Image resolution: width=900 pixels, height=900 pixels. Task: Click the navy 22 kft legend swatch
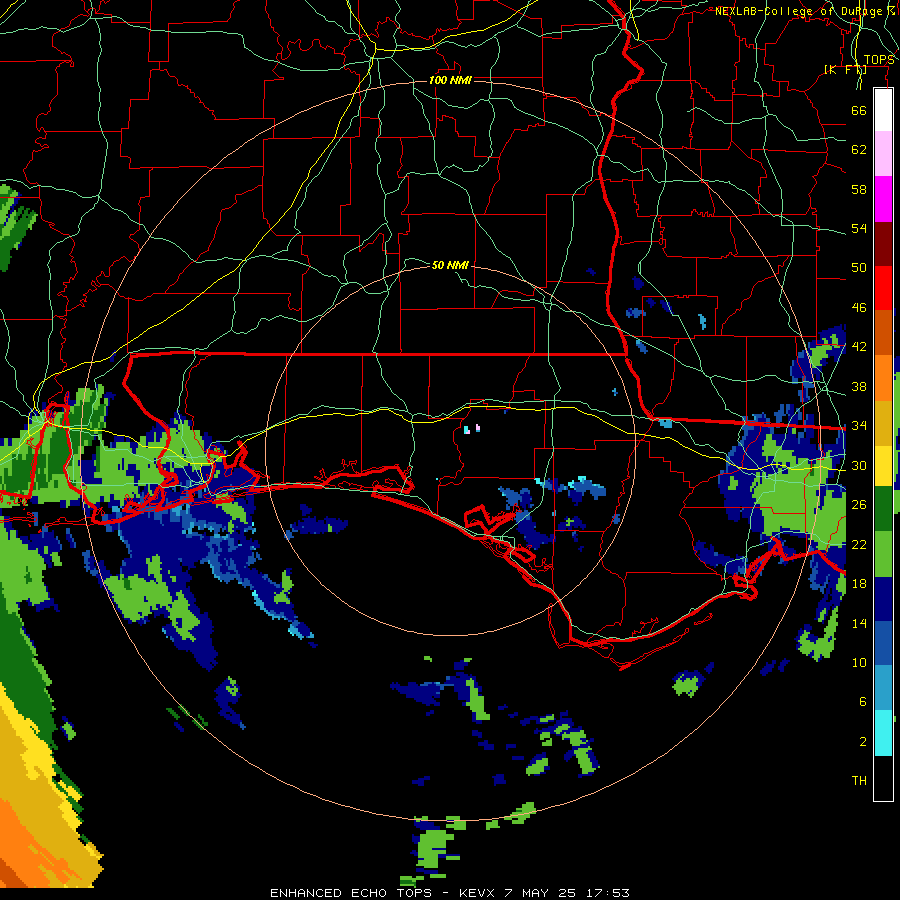[883, 598]
